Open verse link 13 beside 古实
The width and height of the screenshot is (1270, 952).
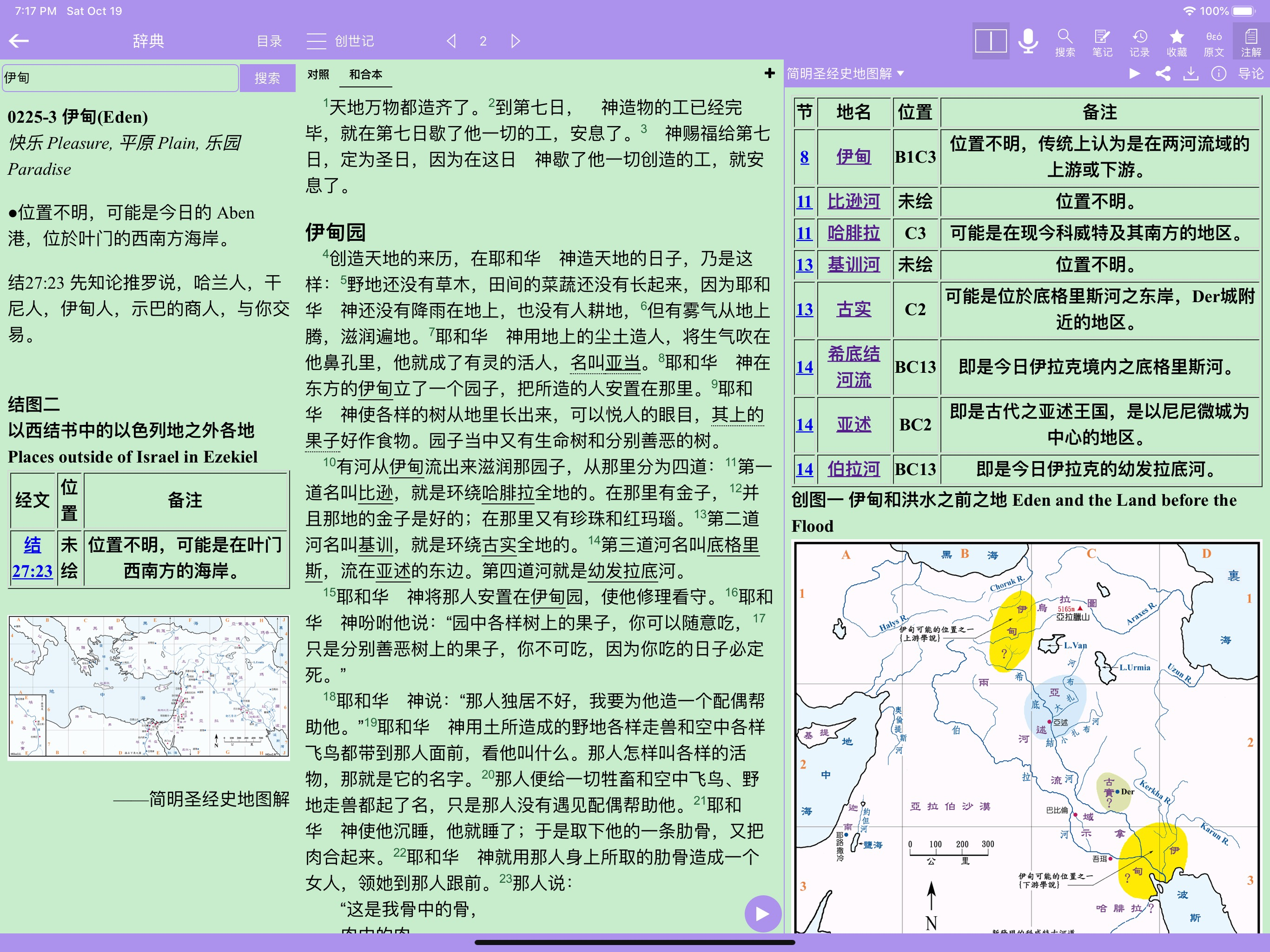(x=804, y=310)
